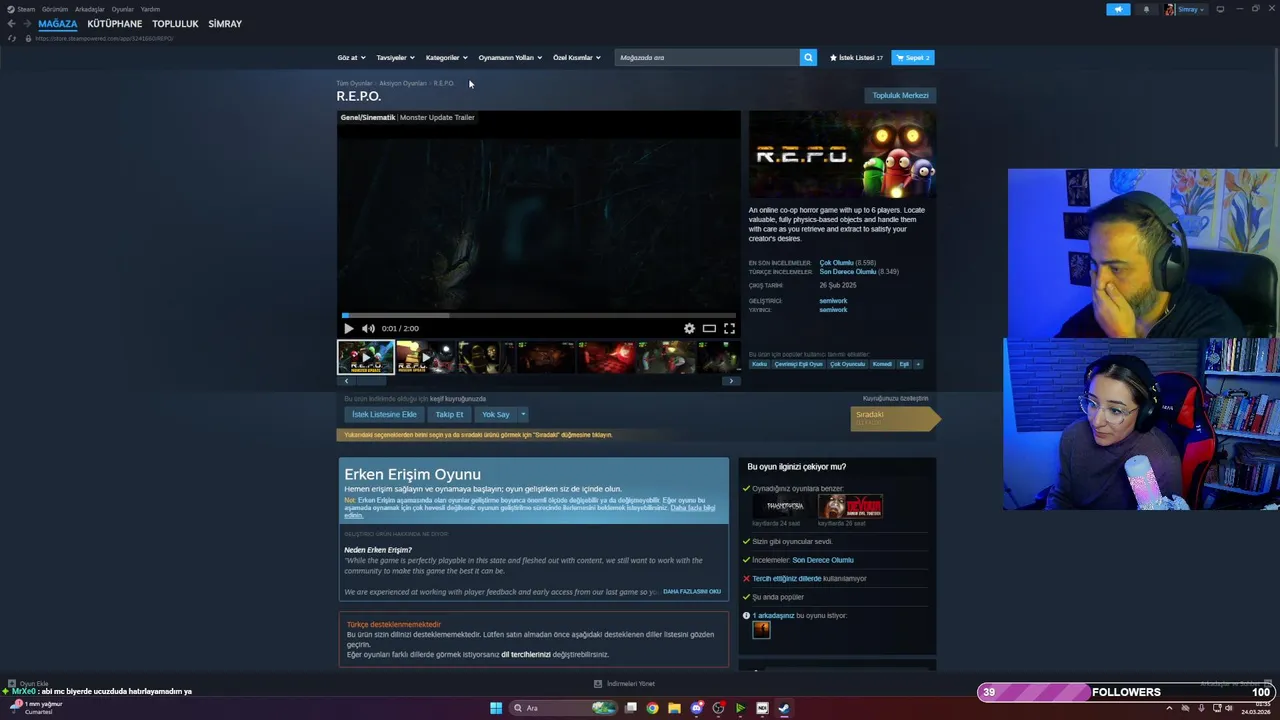
Task: Open the KÜTÜPHANE tab
Action: pyautogui.click(x=115, y=24)
